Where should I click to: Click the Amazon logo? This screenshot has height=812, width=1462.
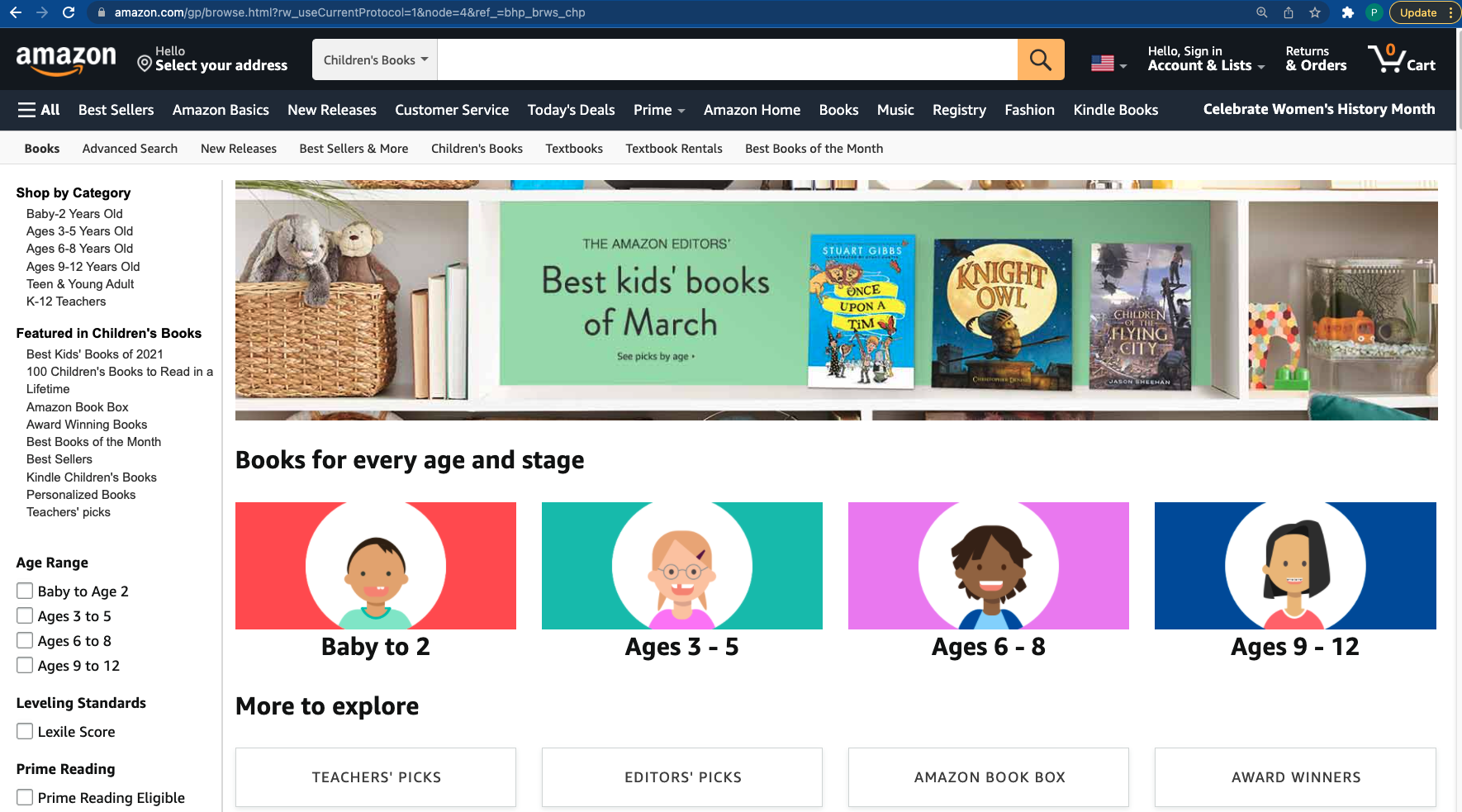pyautogui.click(x=66, y=59)
